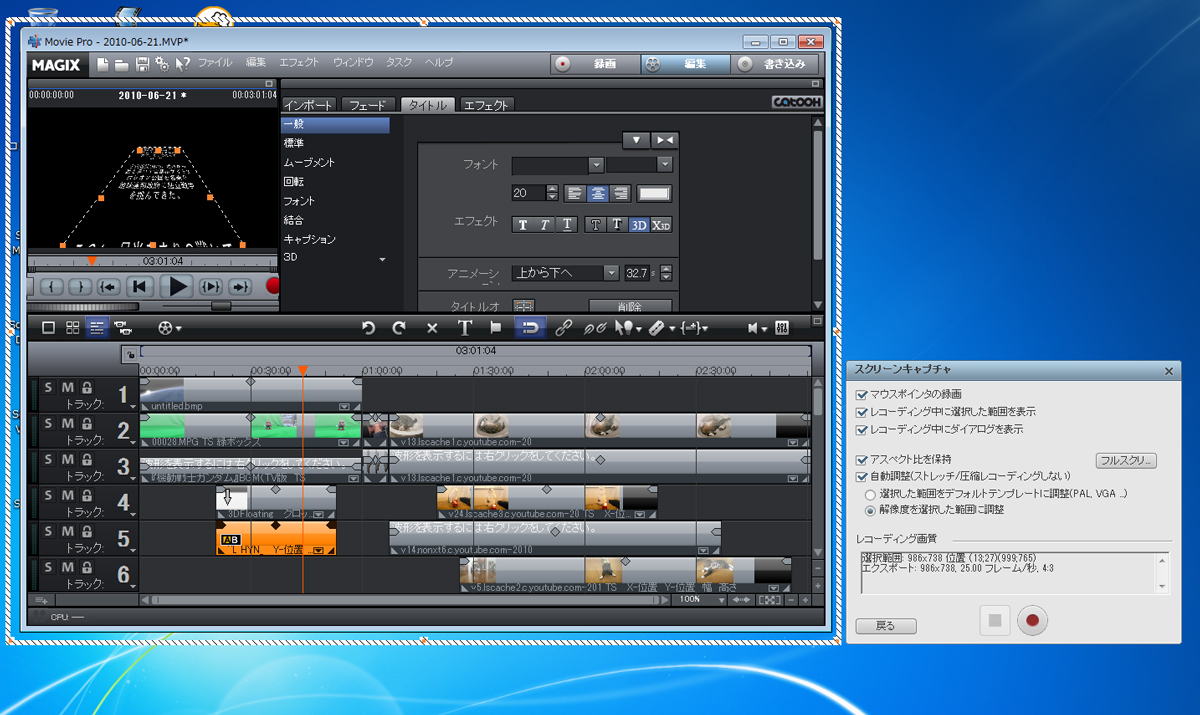Toggle mouse pointer recording checkbox

(862, 395)
